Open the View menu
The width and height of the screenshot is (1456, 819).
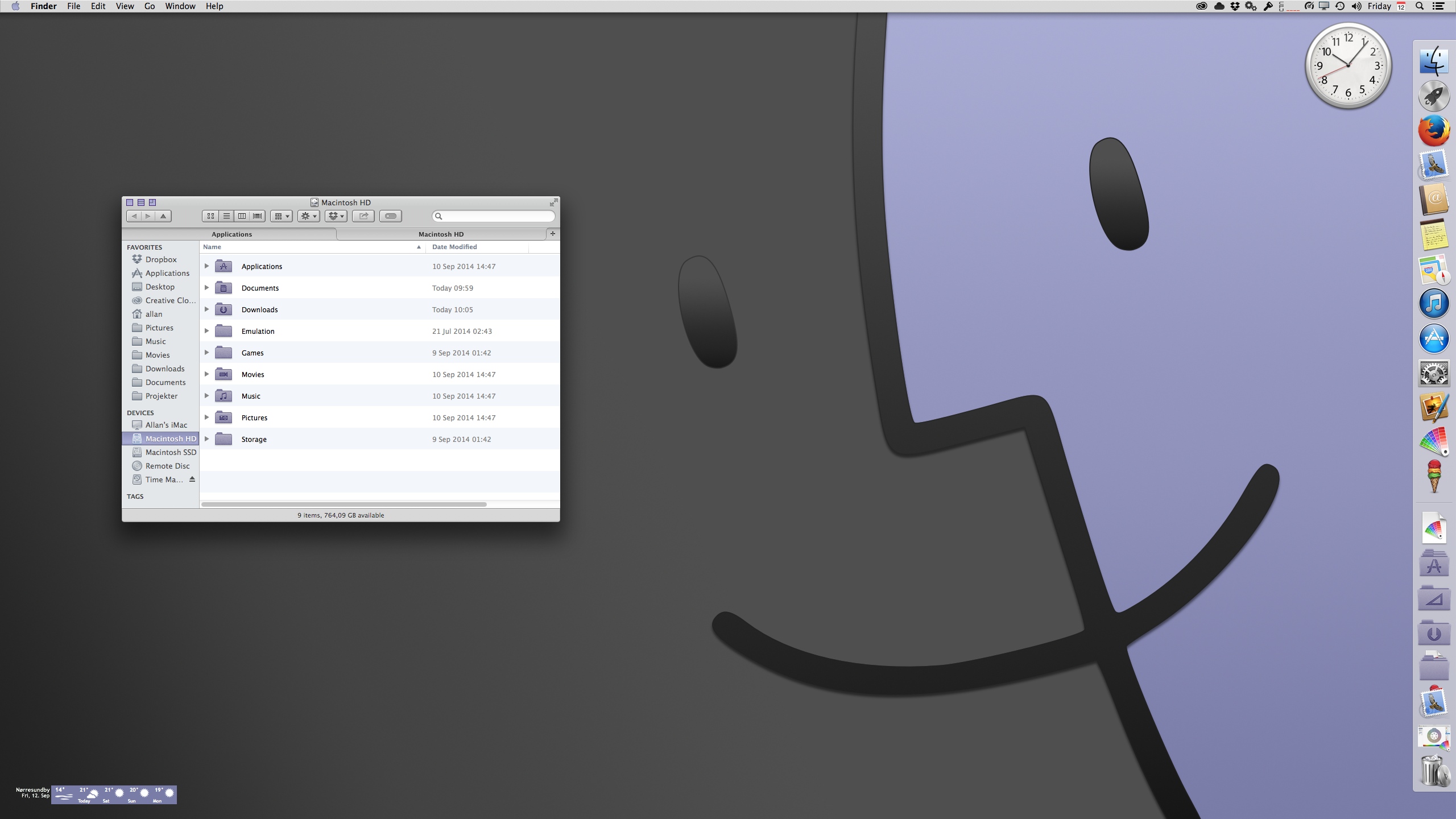(125, 6)
